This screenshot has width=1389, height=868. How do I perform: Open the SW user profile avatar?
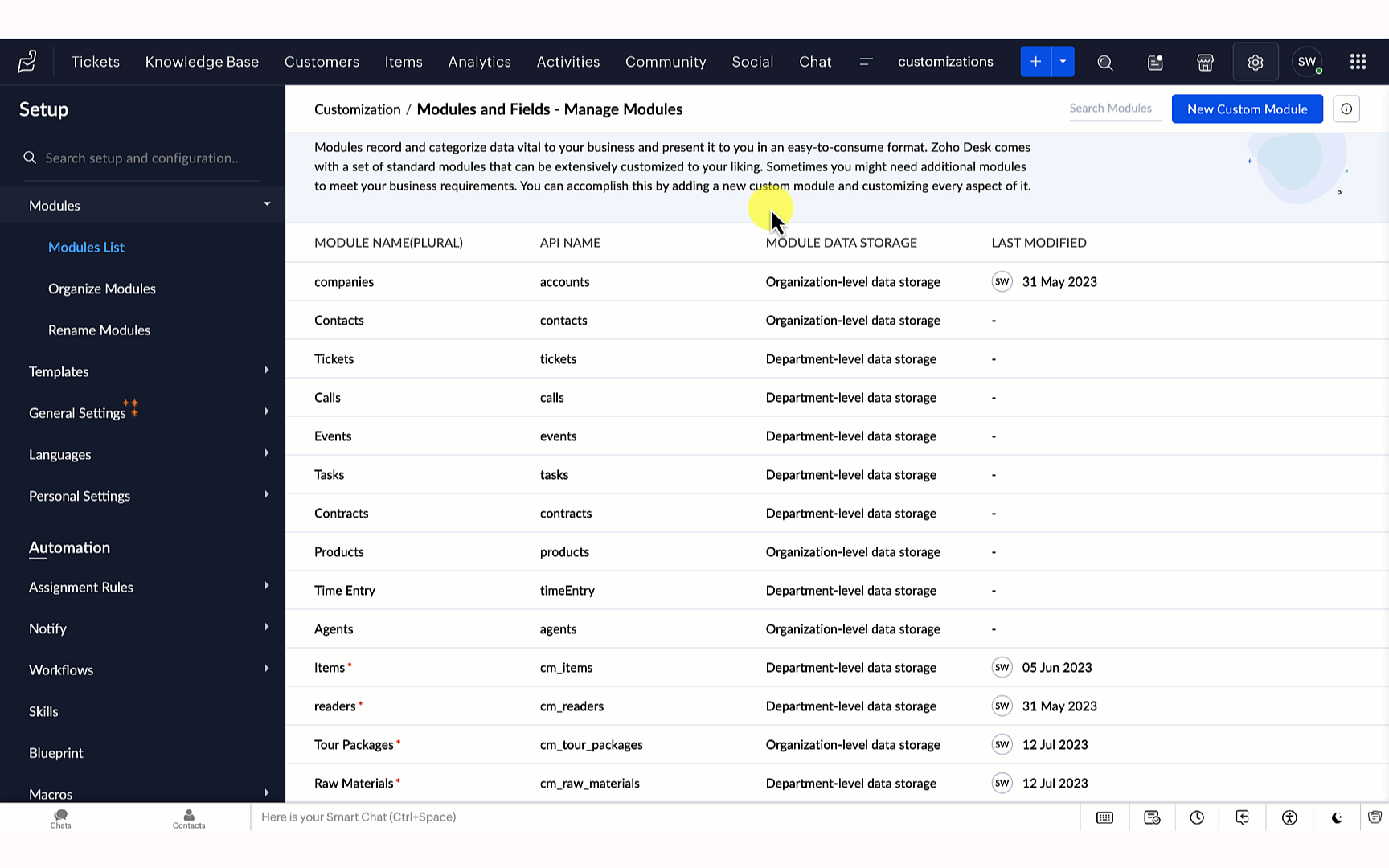tap(1307, 62)
